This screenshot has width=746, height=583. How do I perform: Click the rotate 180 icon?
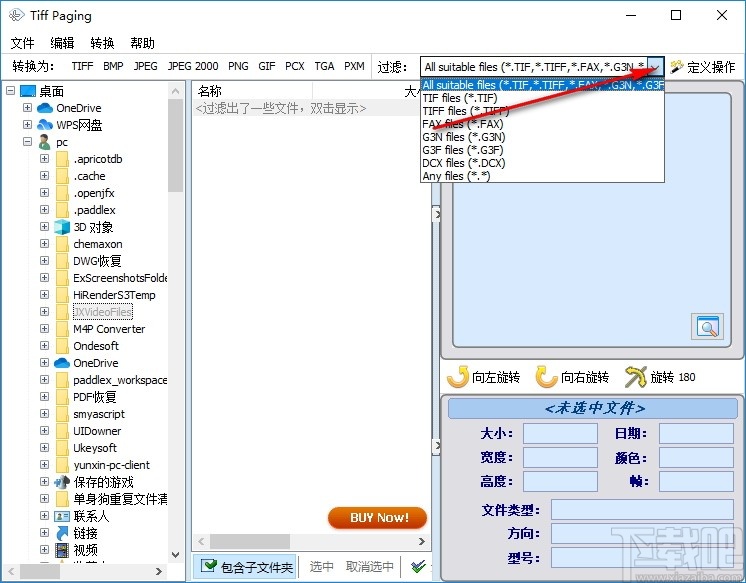coord(636,377)
